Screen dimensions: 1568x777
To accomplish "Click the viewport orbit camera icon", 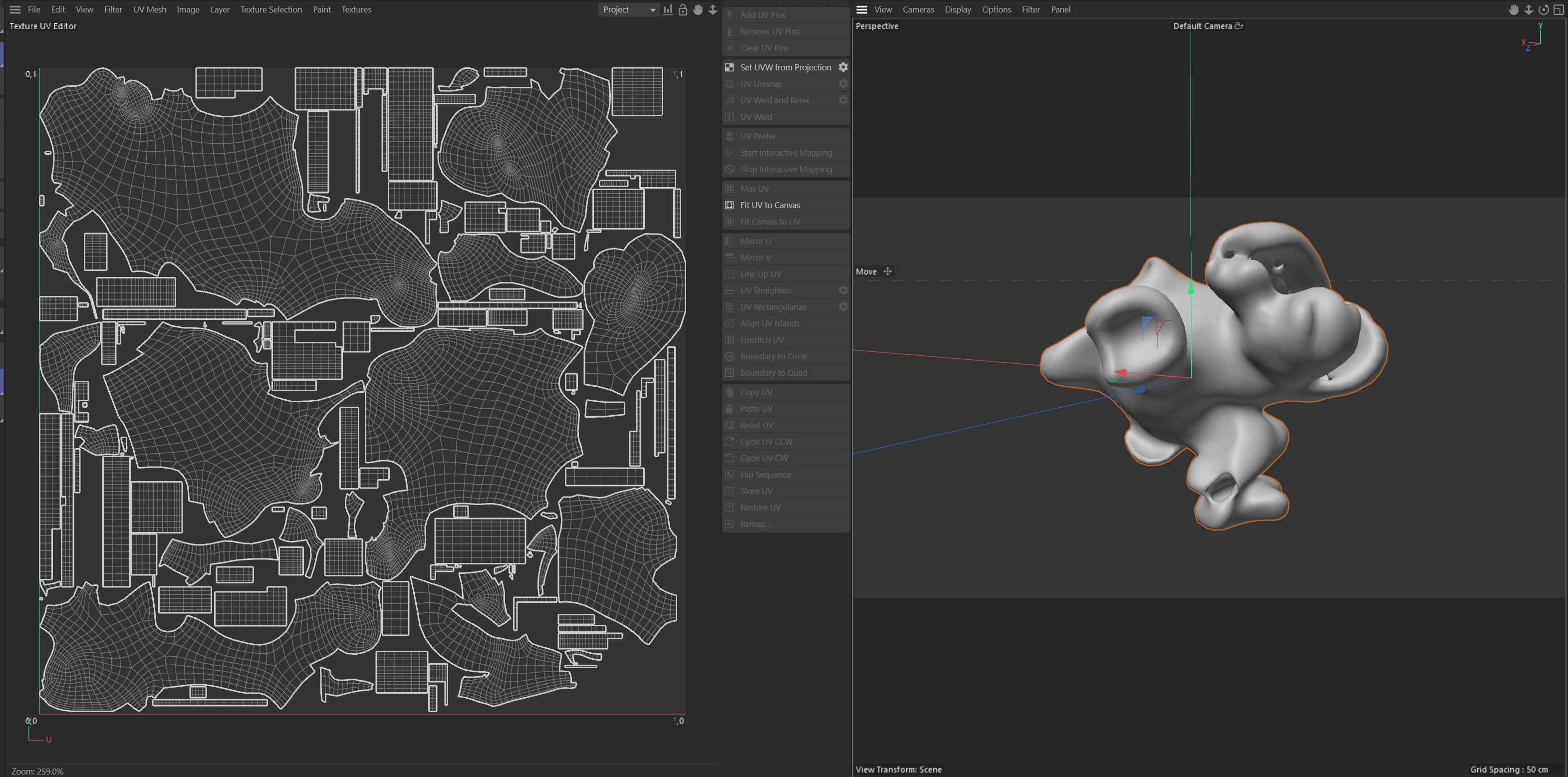I will 1543,10.
